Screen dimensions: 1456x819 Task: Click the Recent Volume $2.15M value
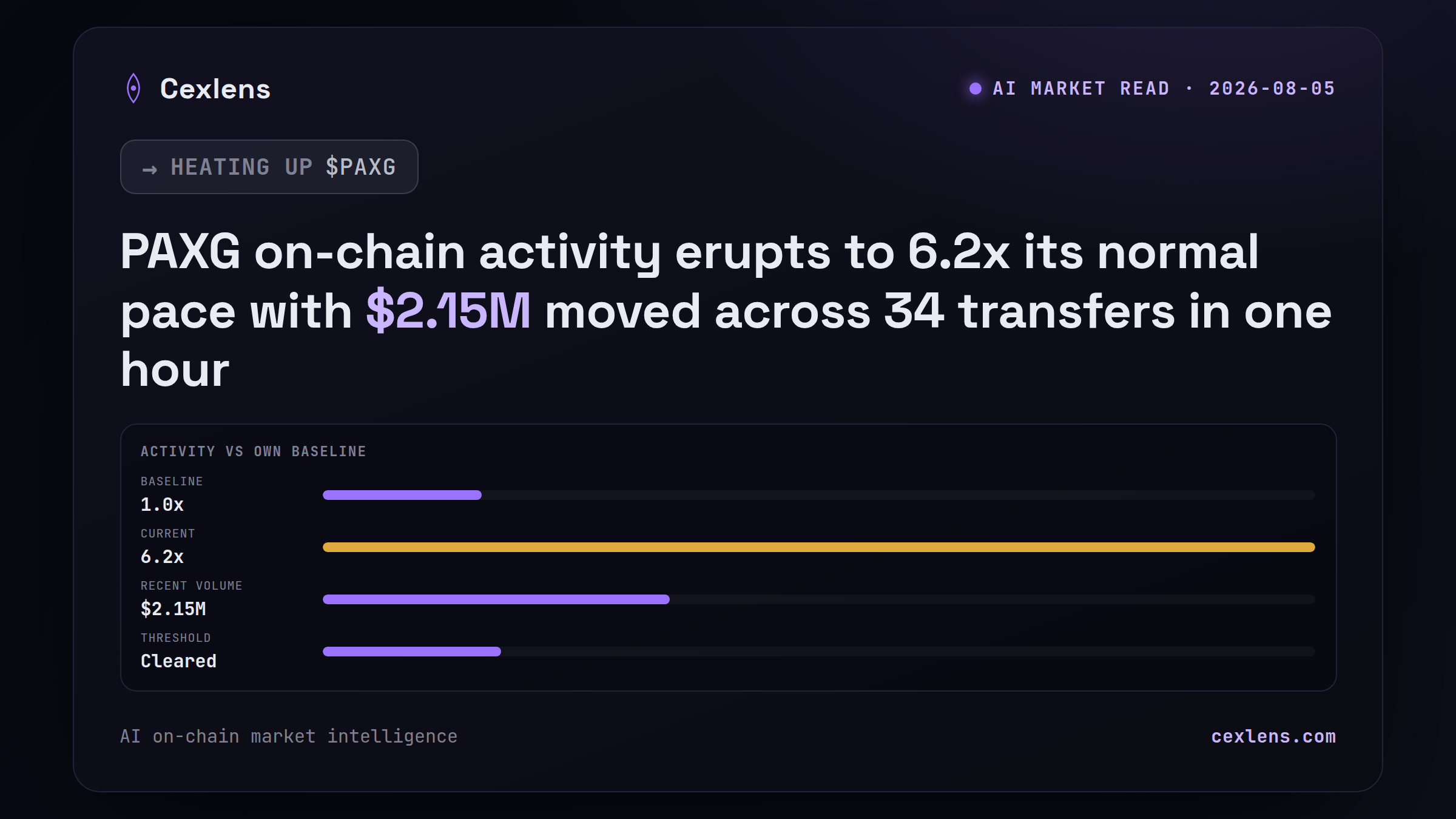click(x=174, y=608)
